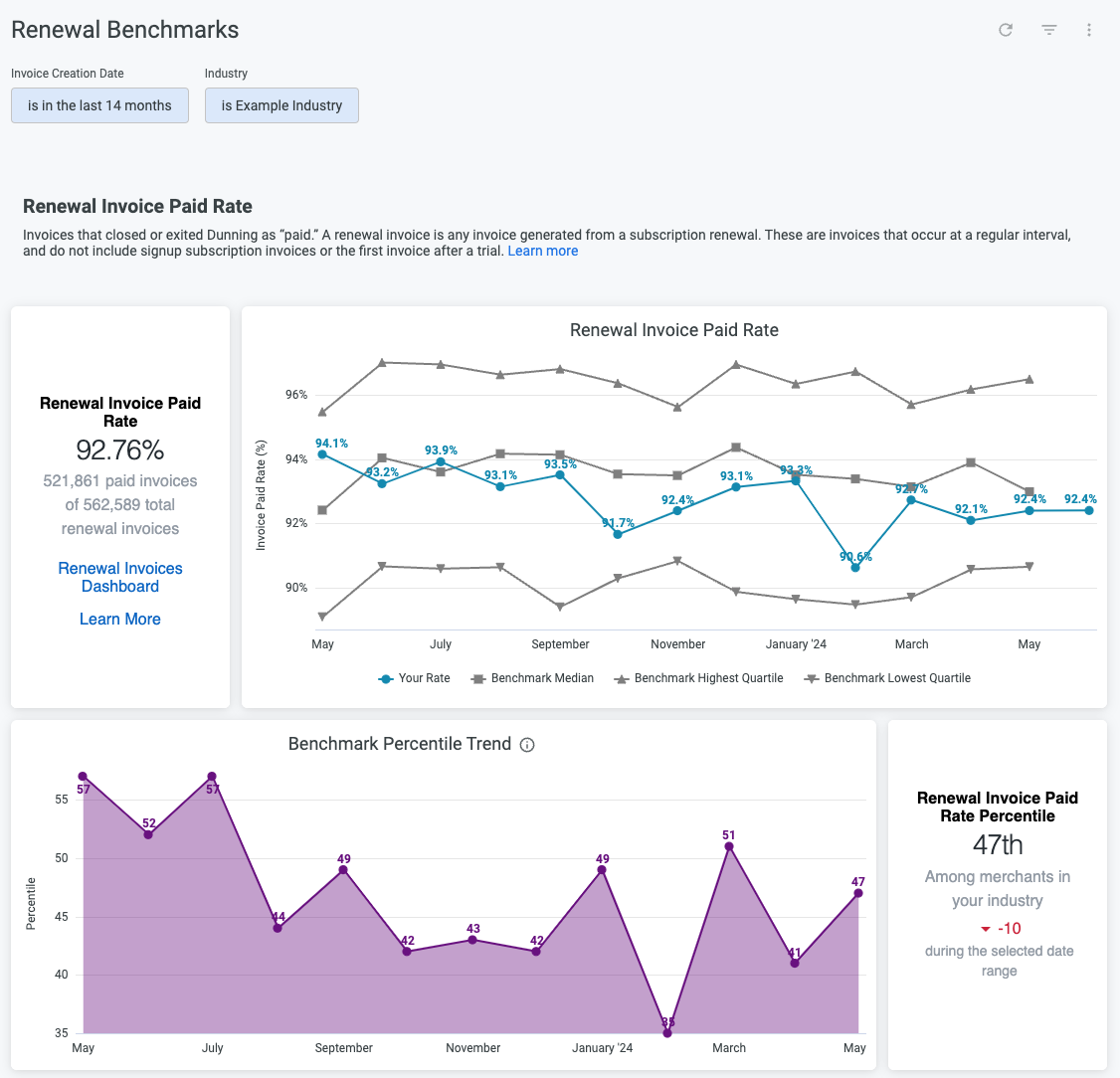Toggle the Benchmark Highest Quartile legend series
Screen dimensions: 1120x1078
(698, 678)
